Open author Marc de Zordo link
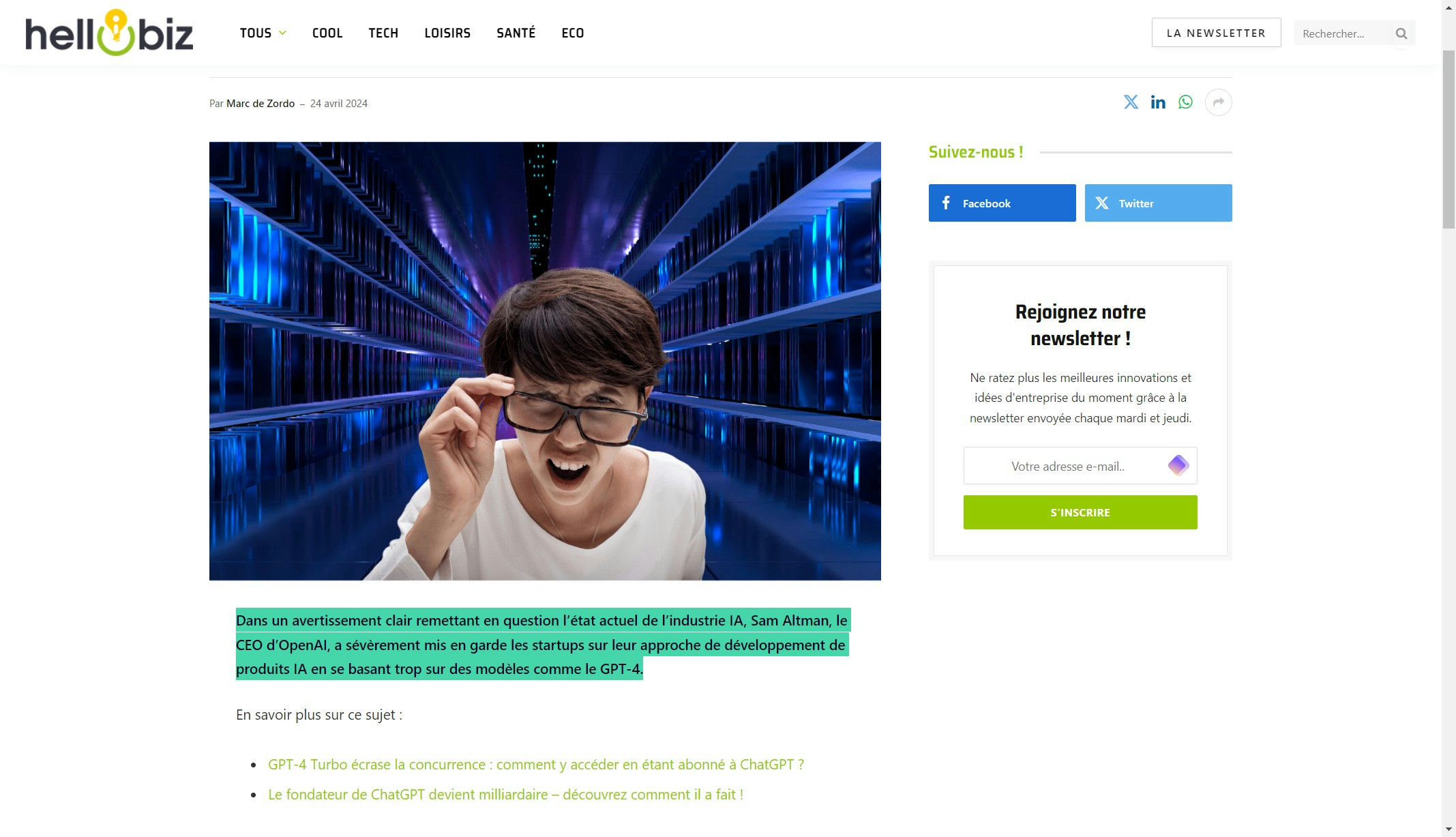 [x=261, y=104]
